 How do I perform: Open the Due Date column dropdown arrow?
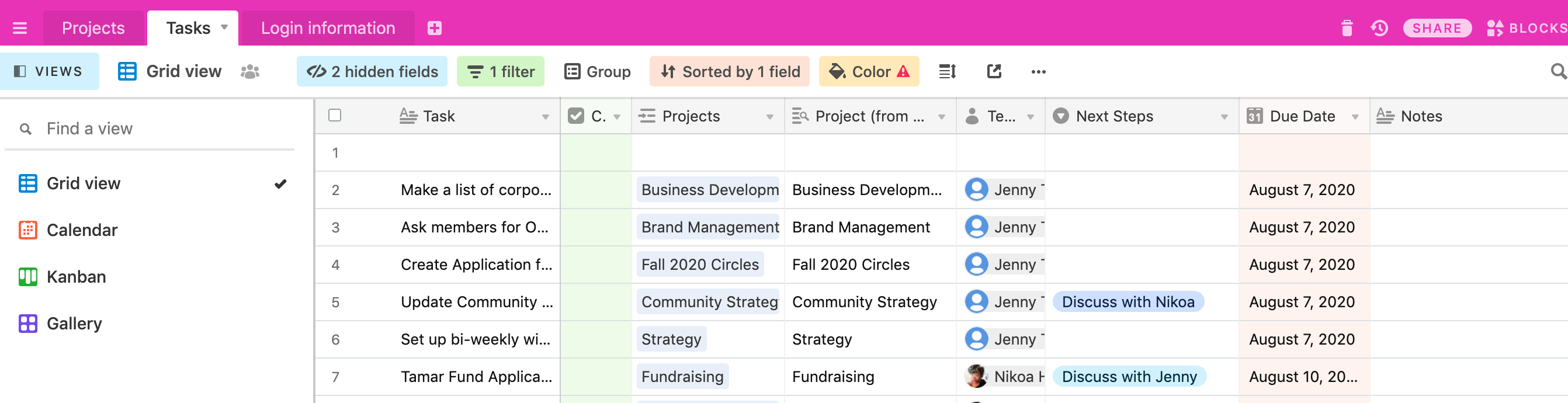(1355, 117)
